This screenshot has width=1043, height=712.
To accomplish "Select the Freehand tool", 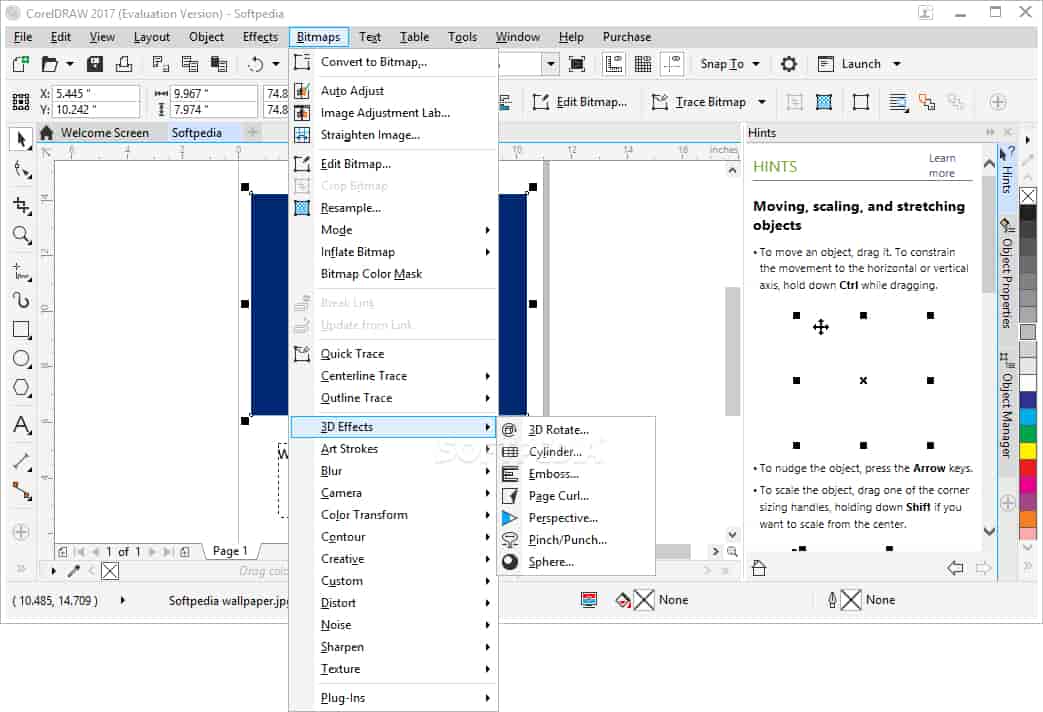I will 21,271.
